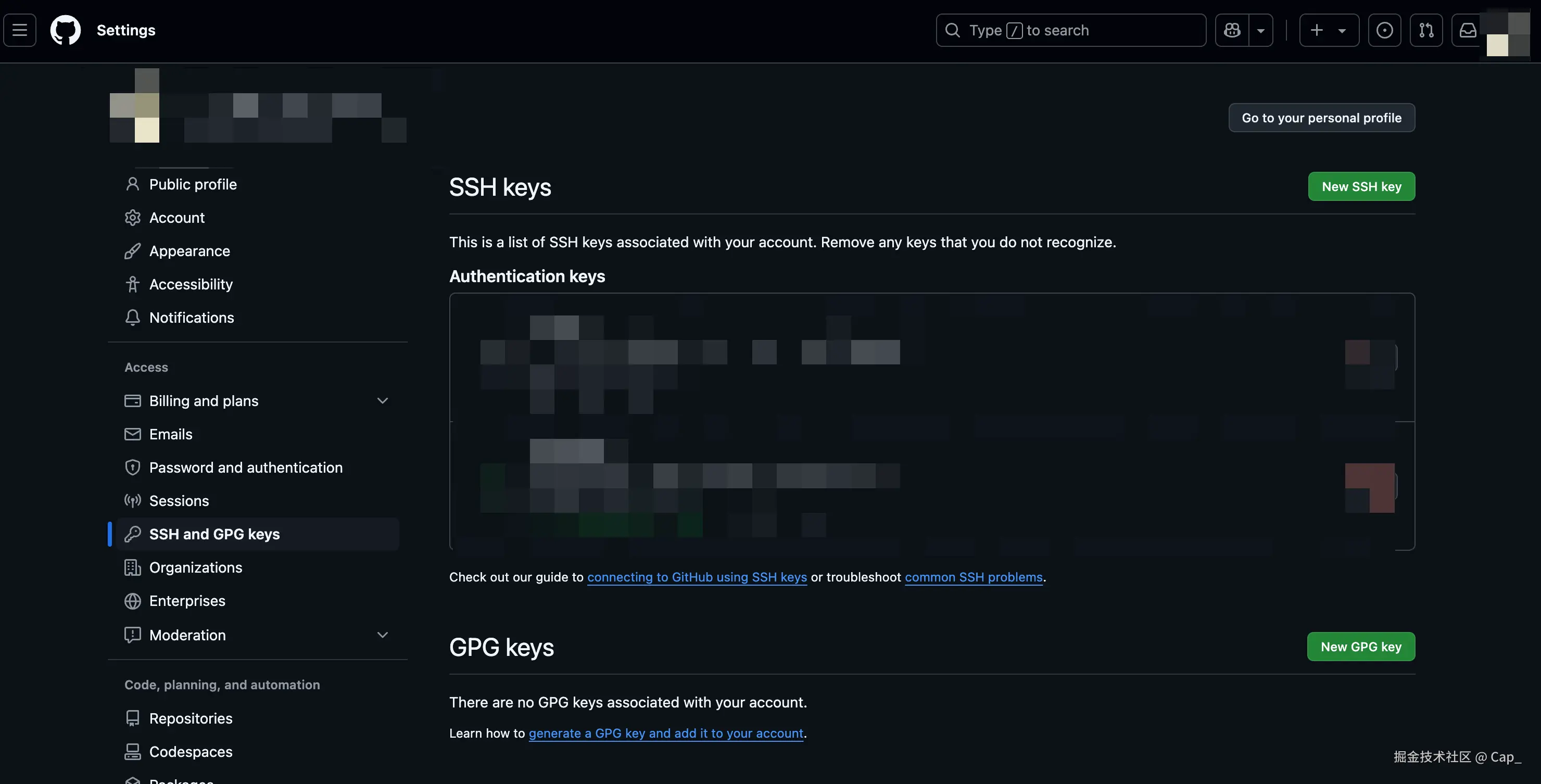
Task: Open the notifications inbox icon
Action: 1468,30
